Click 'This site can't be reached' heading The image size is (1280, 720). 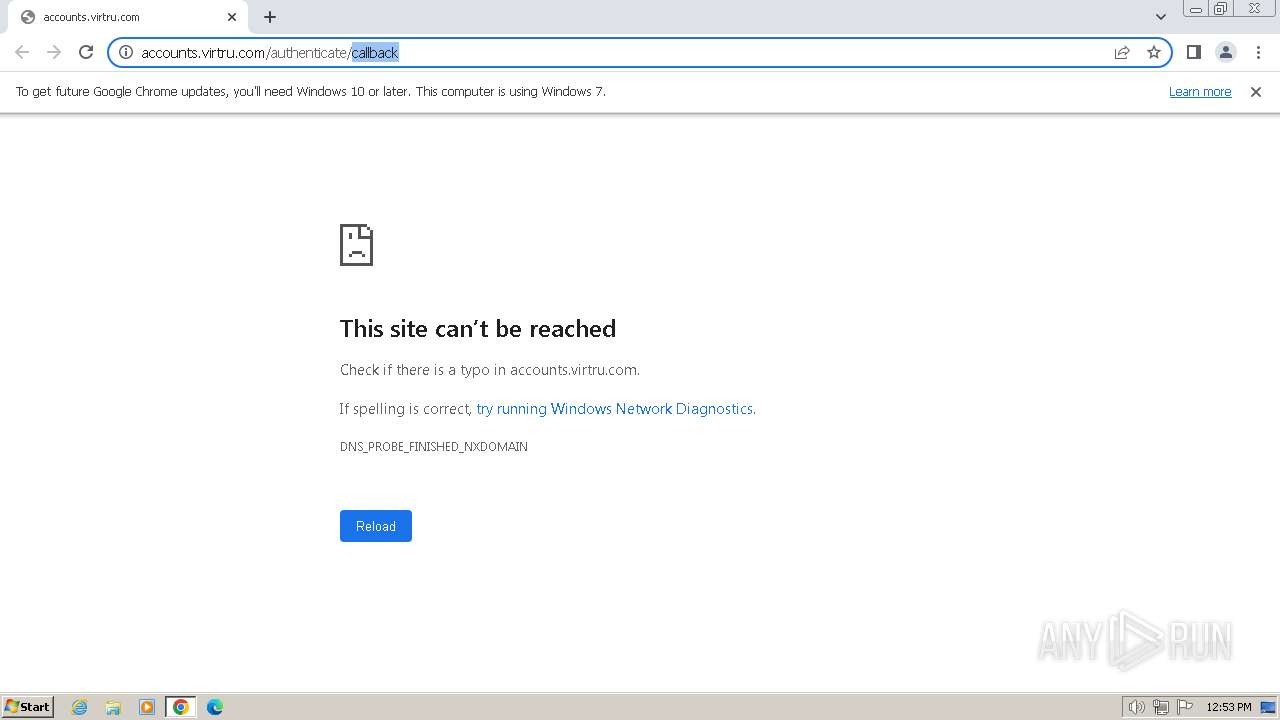coord(478,329)
